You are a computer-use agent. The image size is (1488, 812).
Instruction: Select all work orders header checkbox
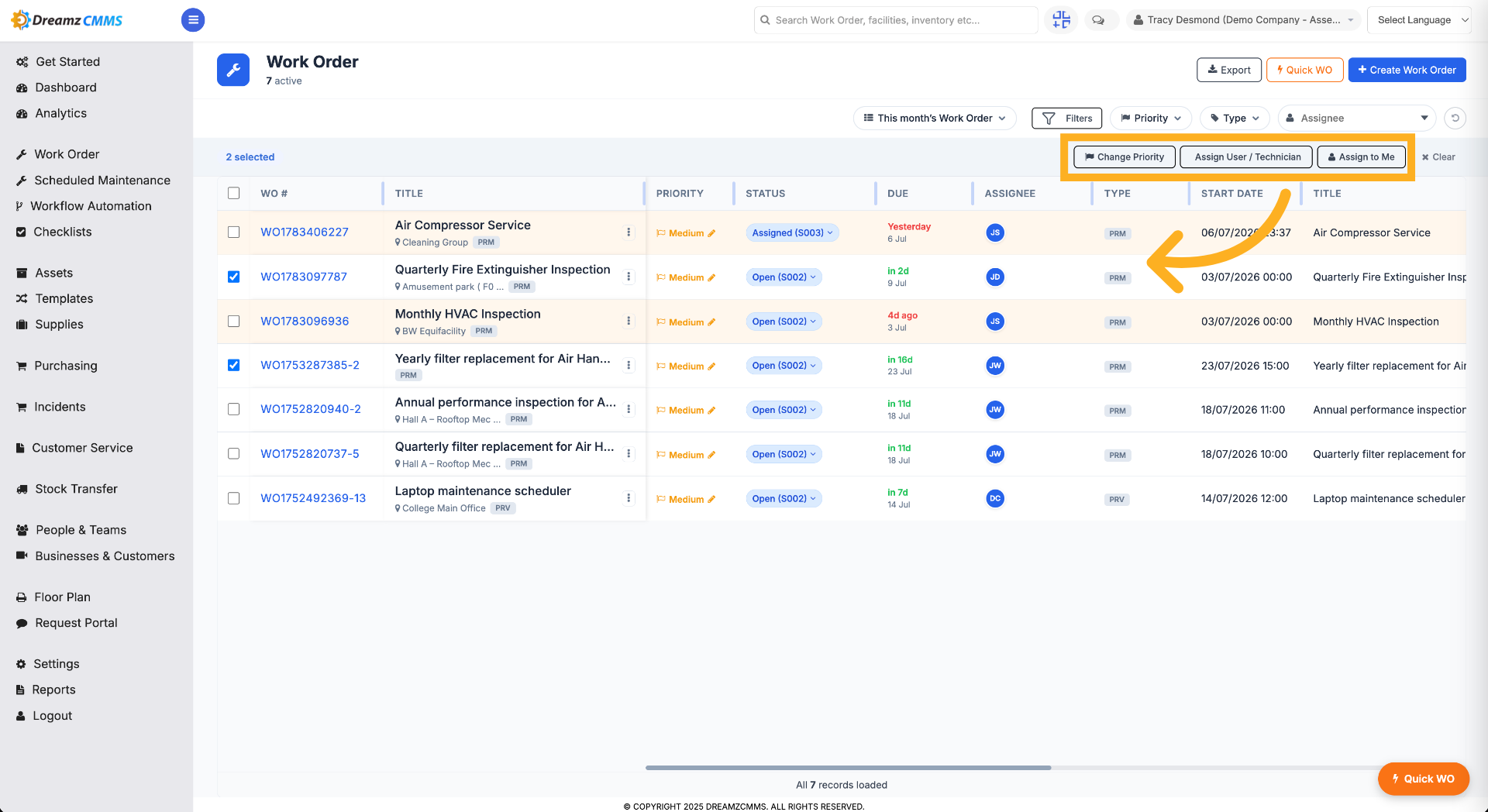(x=234, y=193)
